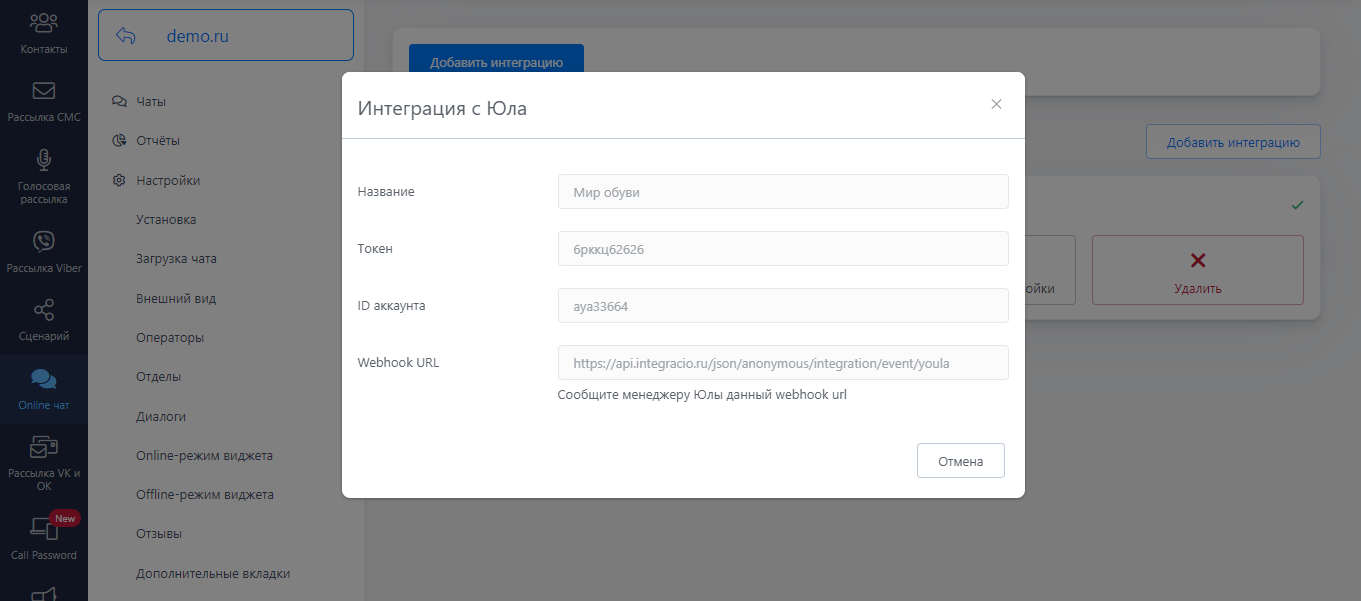Click the Название input field
This screenshot has width=1361, height=601.
click(783, 192)
